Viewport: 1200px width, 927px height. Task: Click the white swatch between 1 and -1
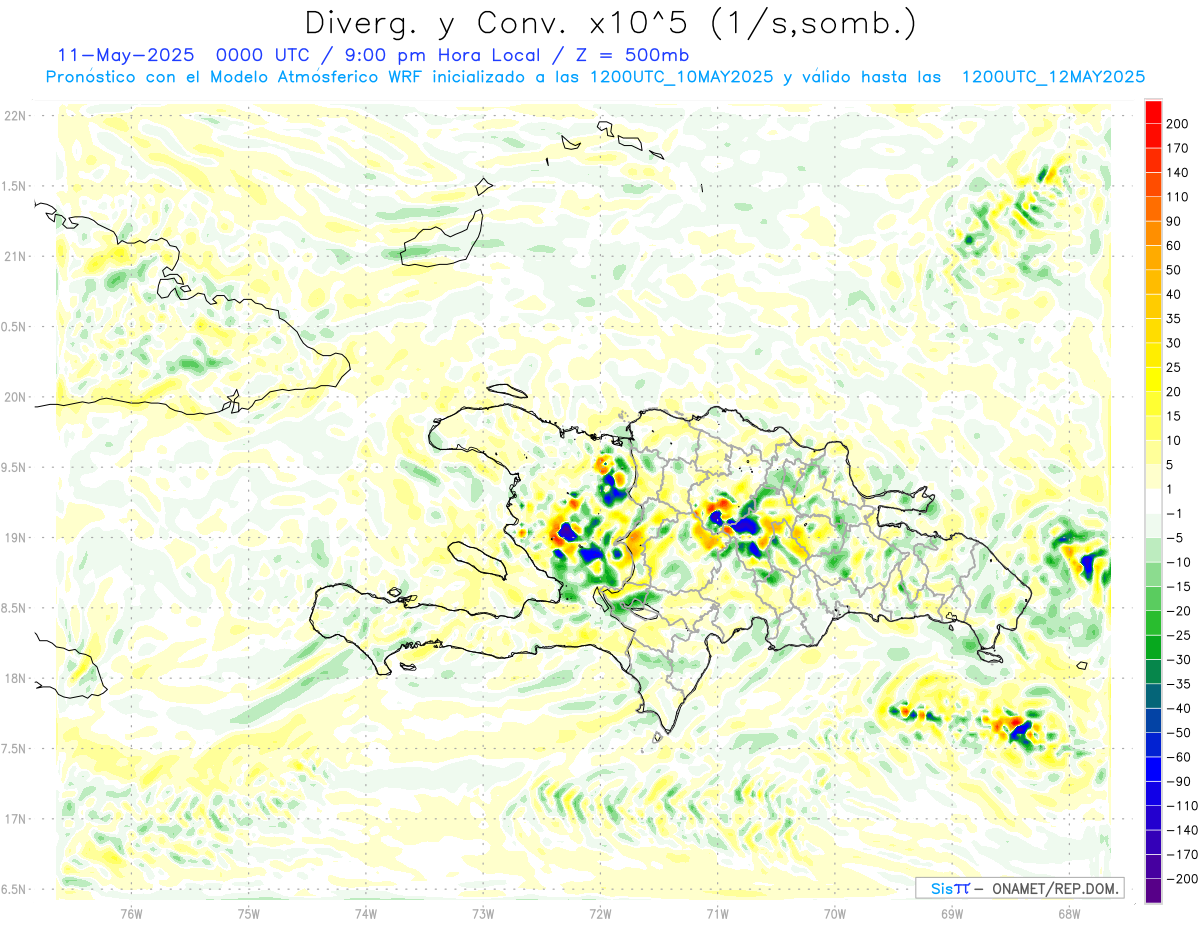coord(1153,502)
